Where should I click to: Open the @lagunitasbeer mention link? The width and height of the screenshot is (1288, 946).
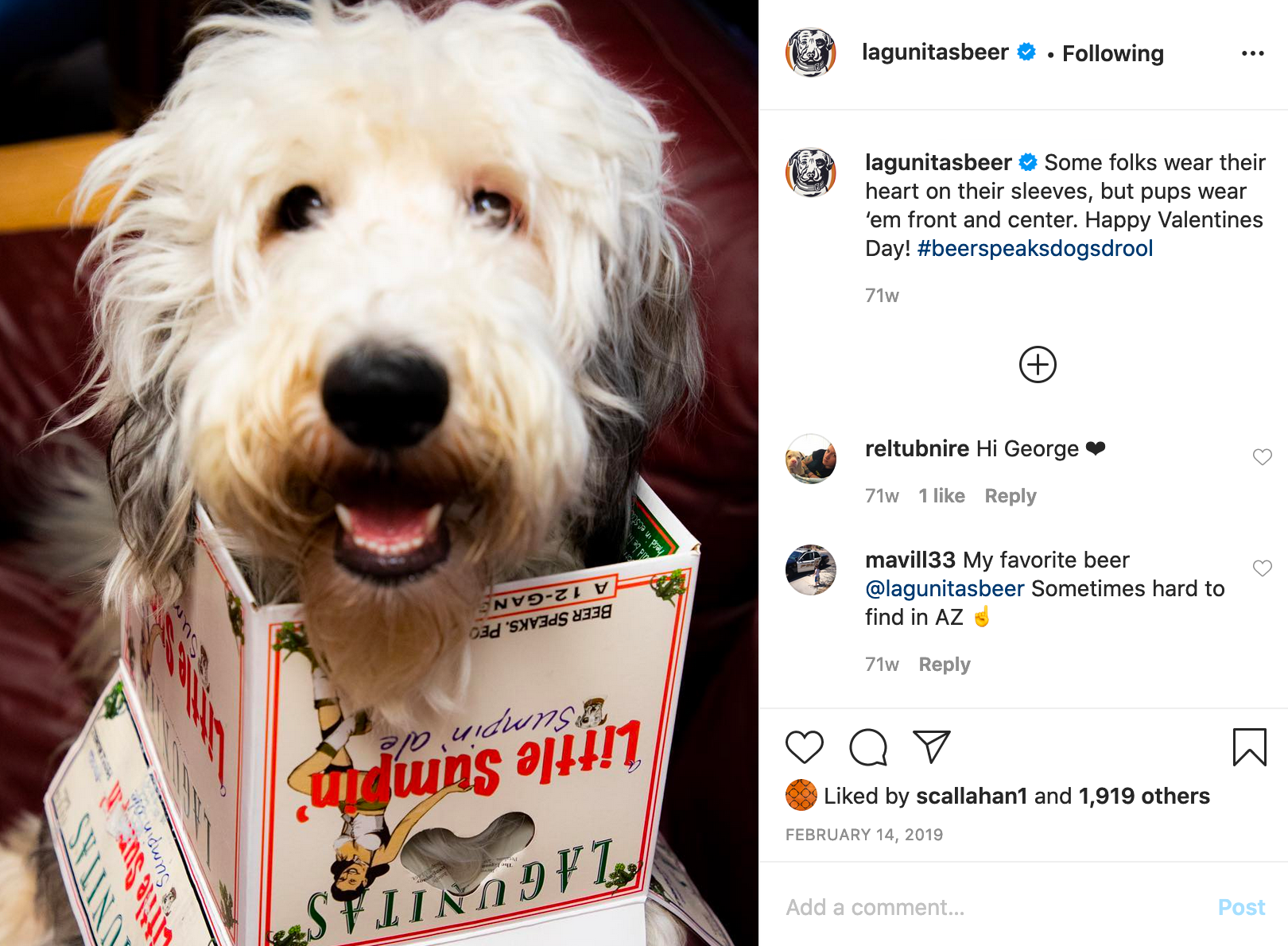[945, 588]
